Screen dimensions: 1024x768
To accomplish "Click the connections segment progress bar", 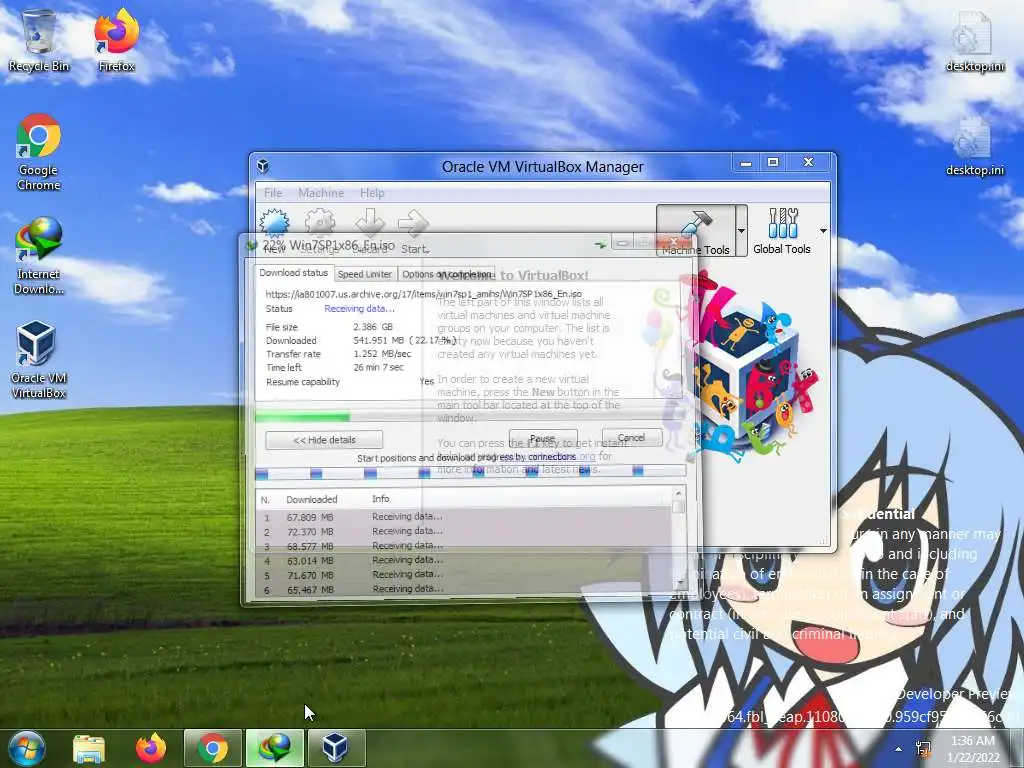I will (x=470, y=472).
